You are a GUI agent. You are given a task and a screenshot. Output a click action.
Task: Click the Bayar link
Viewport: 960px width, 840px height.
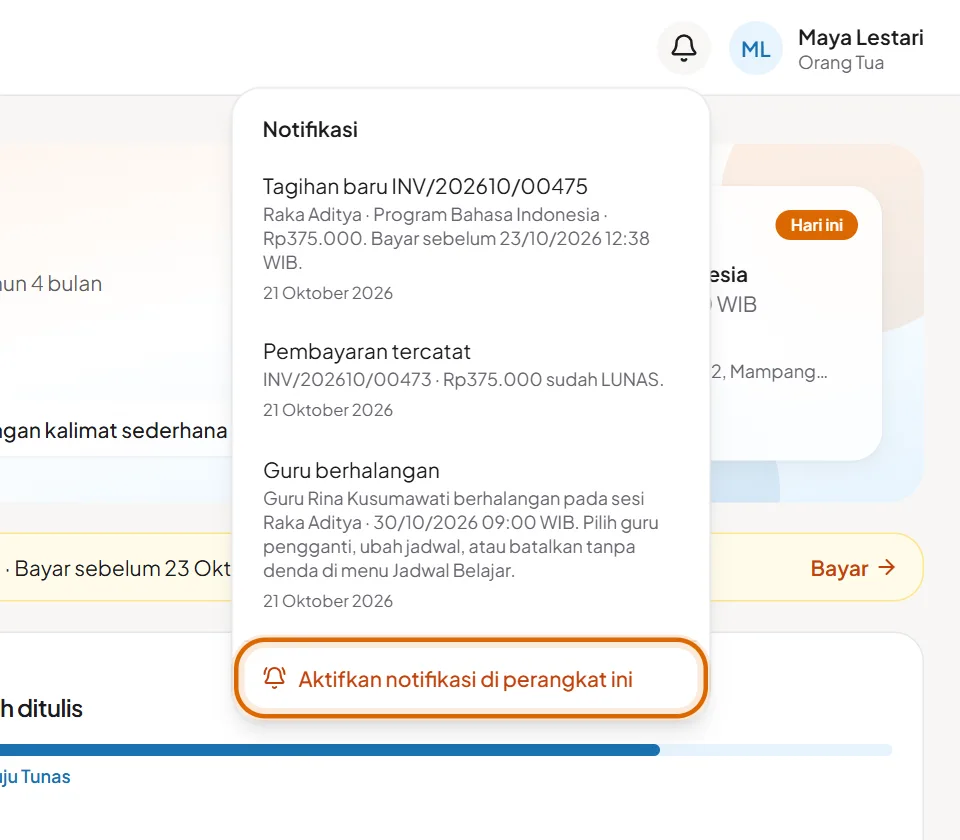tap(853, 568)
